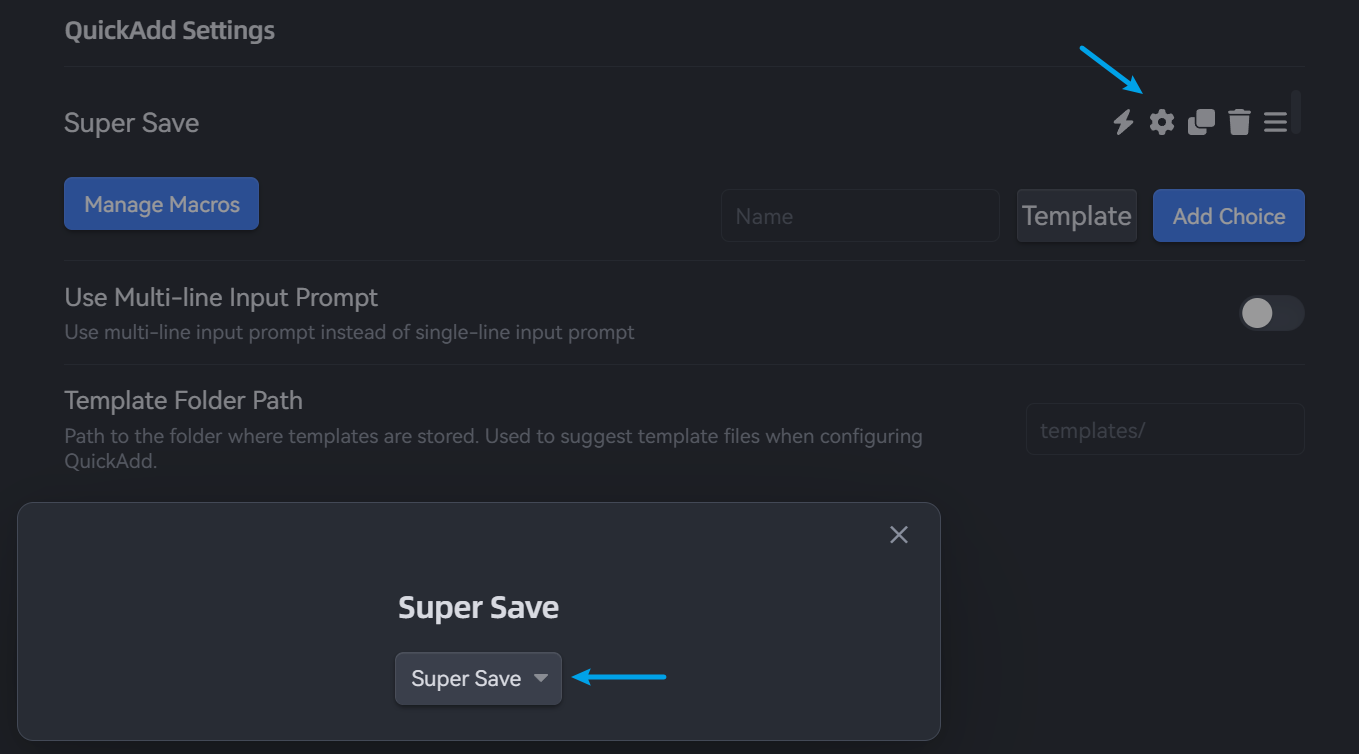The image size is (1359, 754).
Task: Click the scrollbar beside the choice list
Action: coord(1296,112)
